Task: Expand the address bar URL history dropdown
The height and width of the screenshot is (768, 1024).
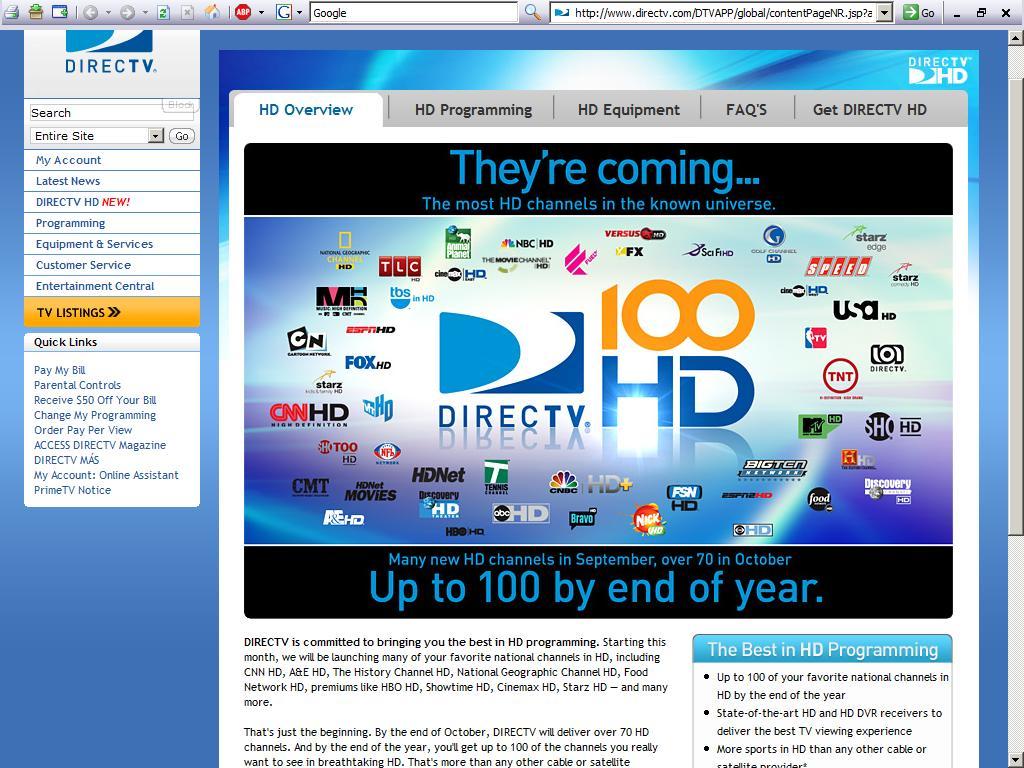Action: pos(884,12)
